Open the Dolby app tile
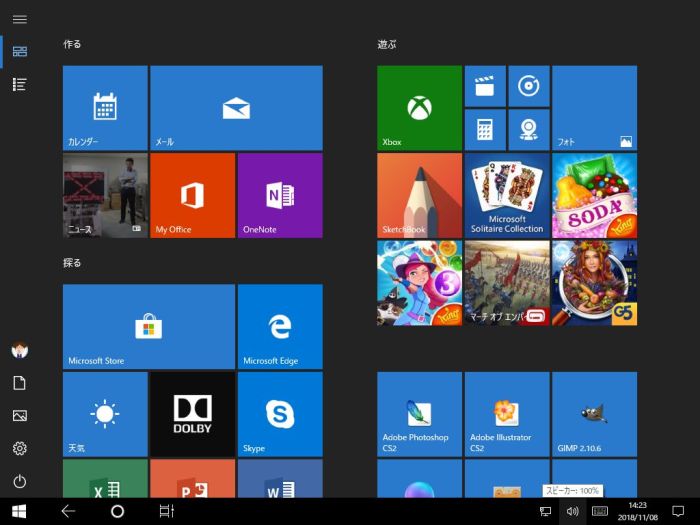 (192, 414)
